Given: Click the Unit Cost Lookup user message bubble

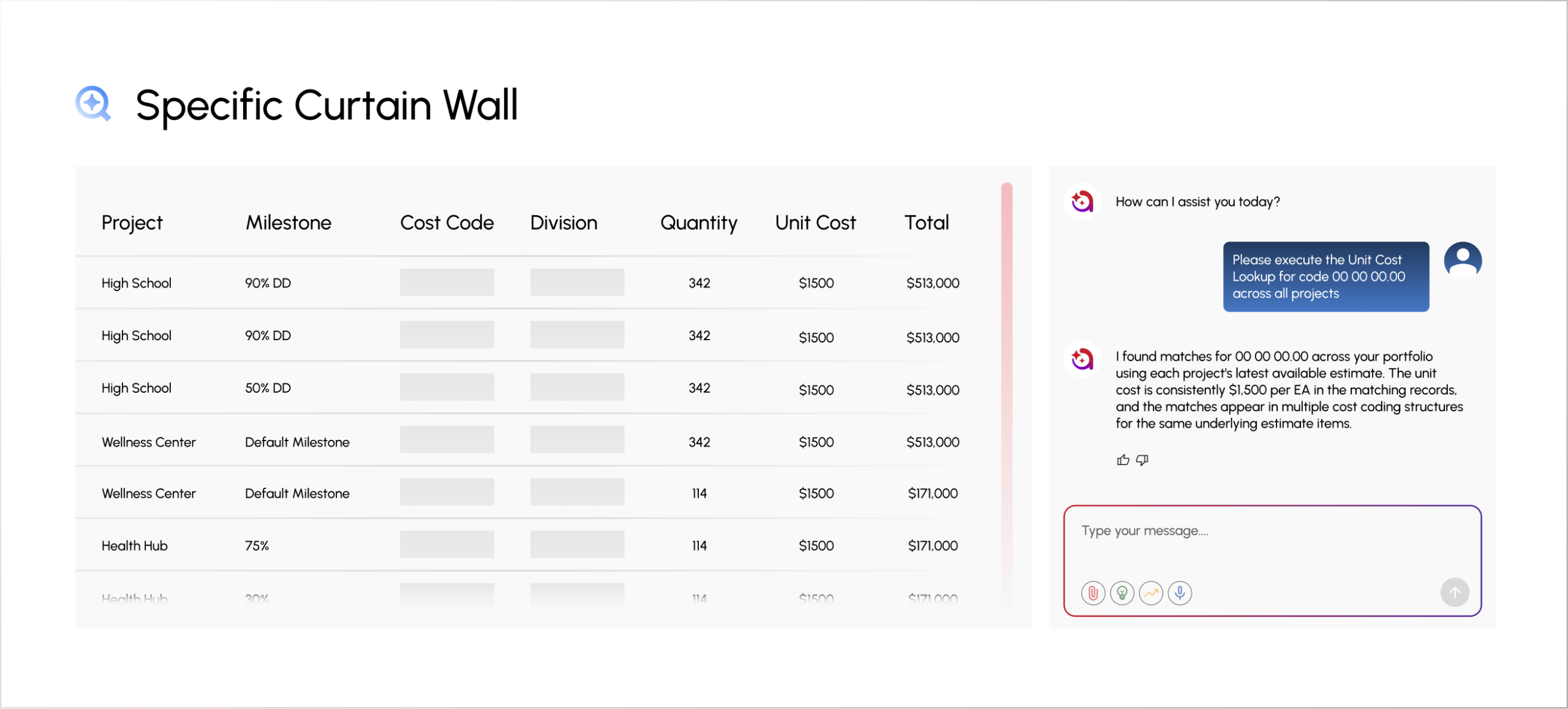Looking at the screenshot, I should click(1326, 276).
